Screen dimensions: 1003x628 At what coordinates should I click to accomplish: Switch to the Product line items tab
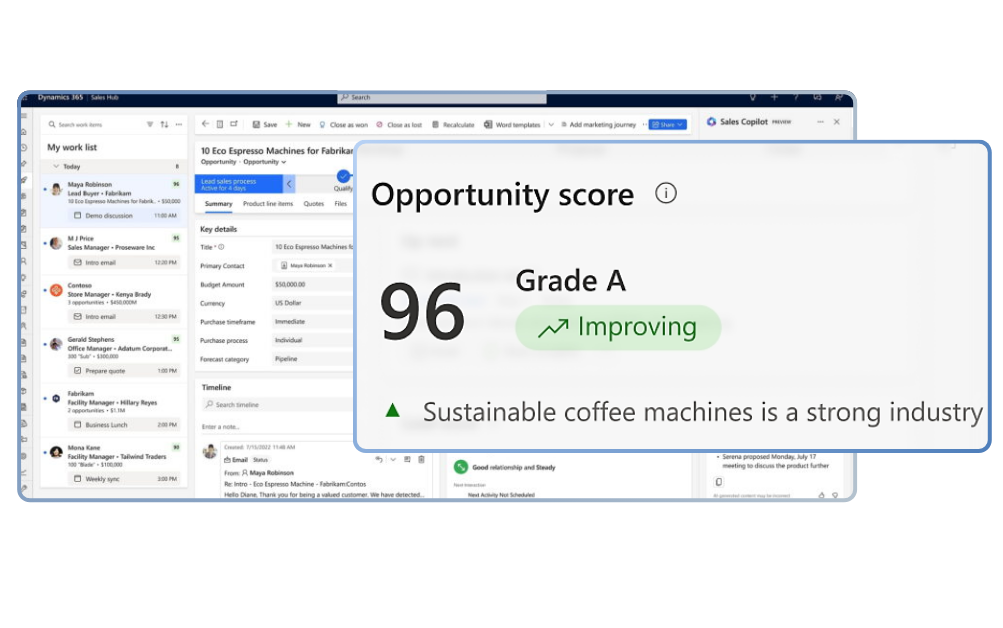click(x=268, y=204)
